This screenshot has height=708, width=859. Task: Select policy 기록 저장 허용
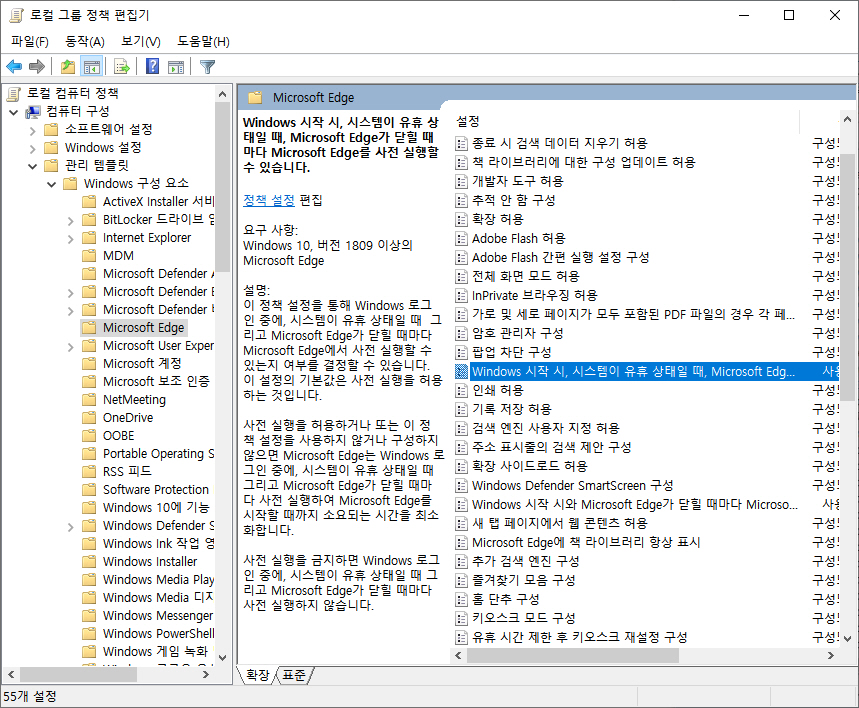[x=512, y=409]
